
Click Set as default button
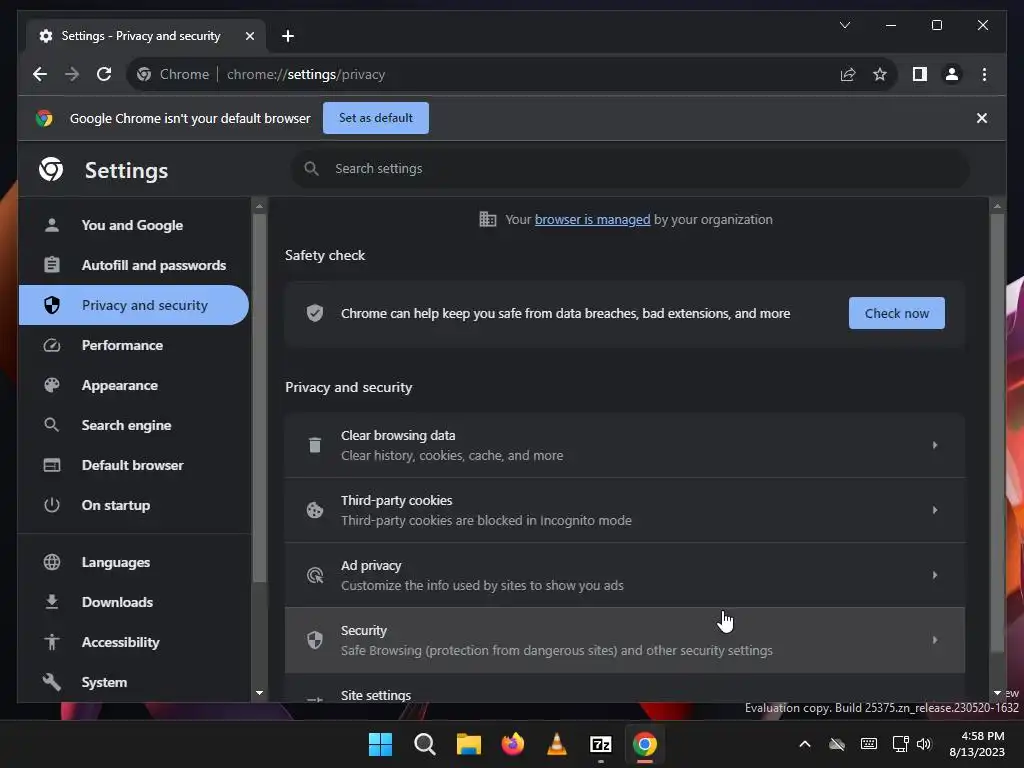coord(376,118)
